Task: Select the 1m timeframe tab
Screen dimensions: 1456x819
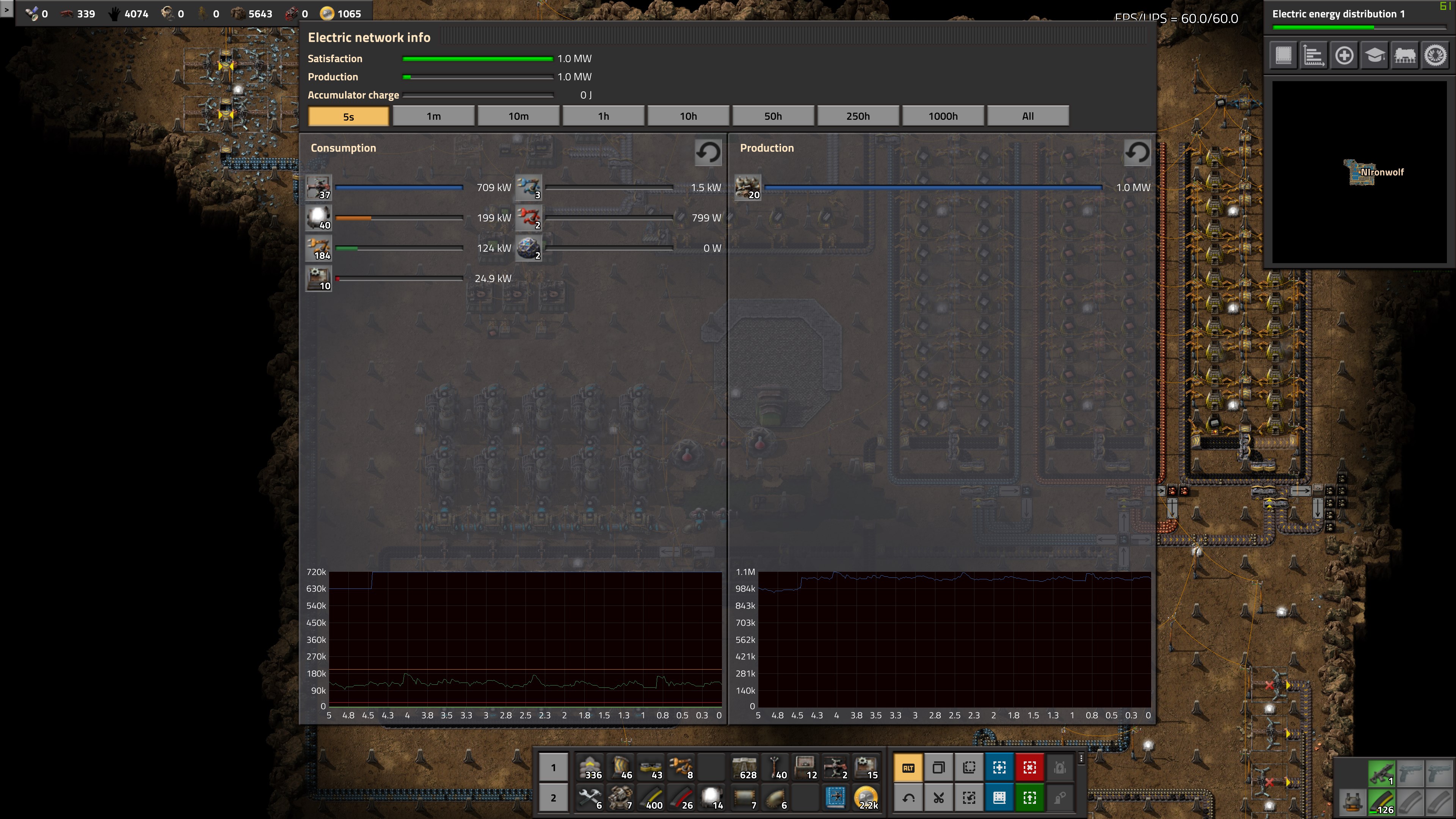Action: (433, 116)
